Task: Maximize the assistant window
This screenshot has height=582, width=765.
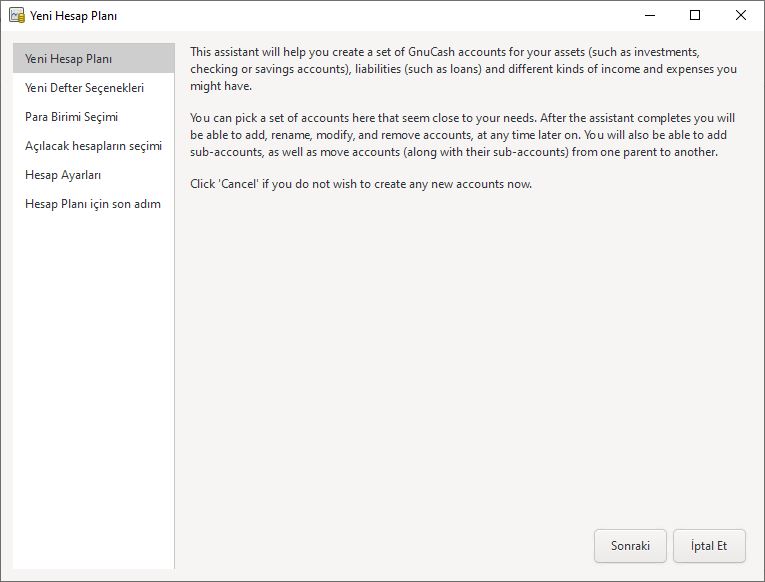Action: point(695,15)
